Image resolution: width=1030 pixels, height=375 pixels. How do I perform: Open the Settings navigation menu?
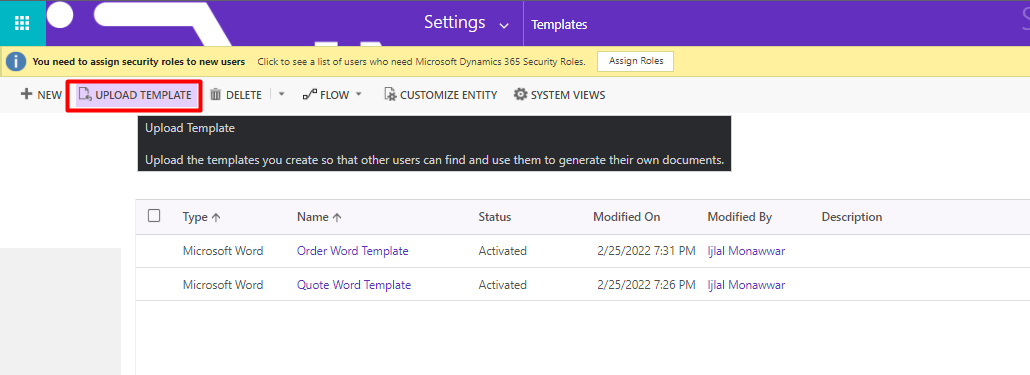tap(455, 22)
